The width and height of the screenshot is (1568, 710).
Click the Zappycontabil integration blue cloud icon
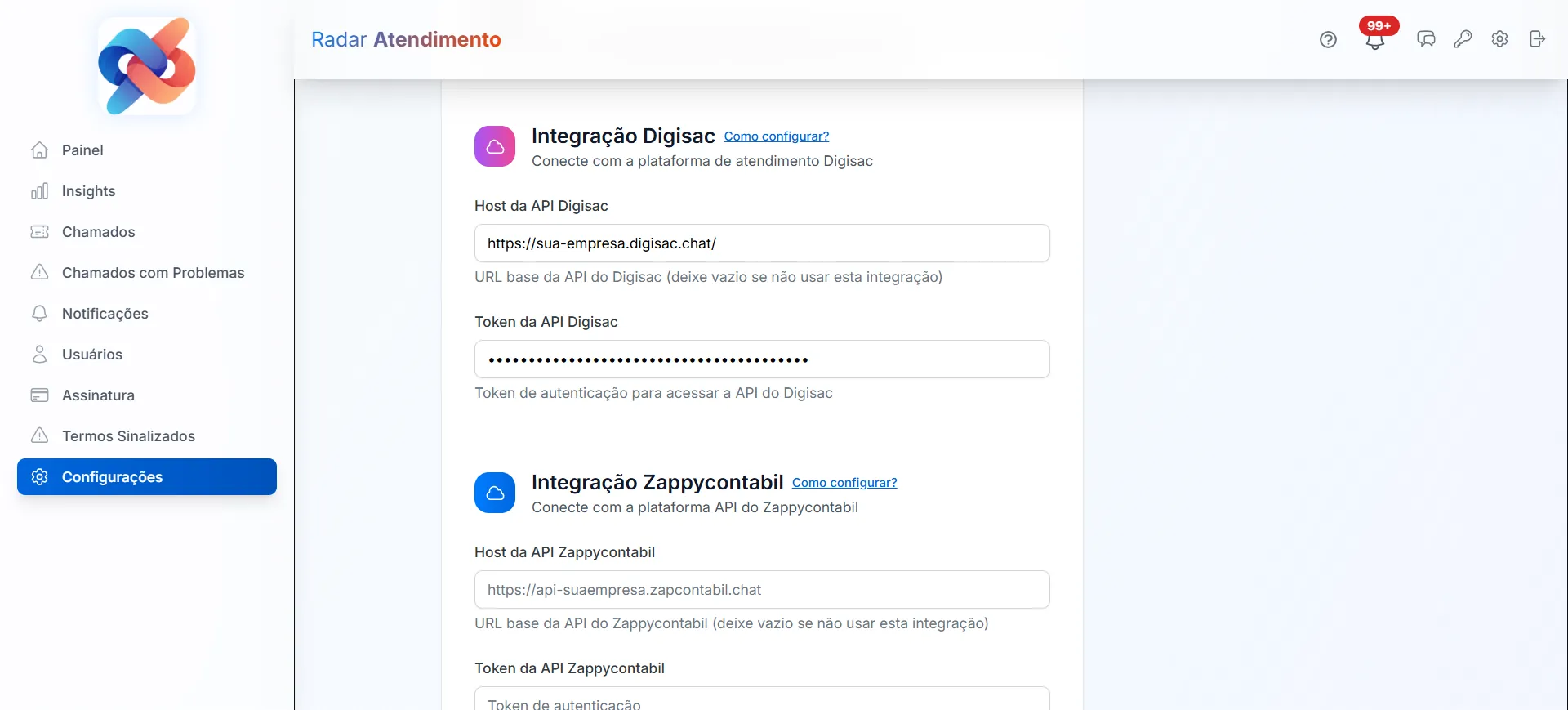[495, 492]
